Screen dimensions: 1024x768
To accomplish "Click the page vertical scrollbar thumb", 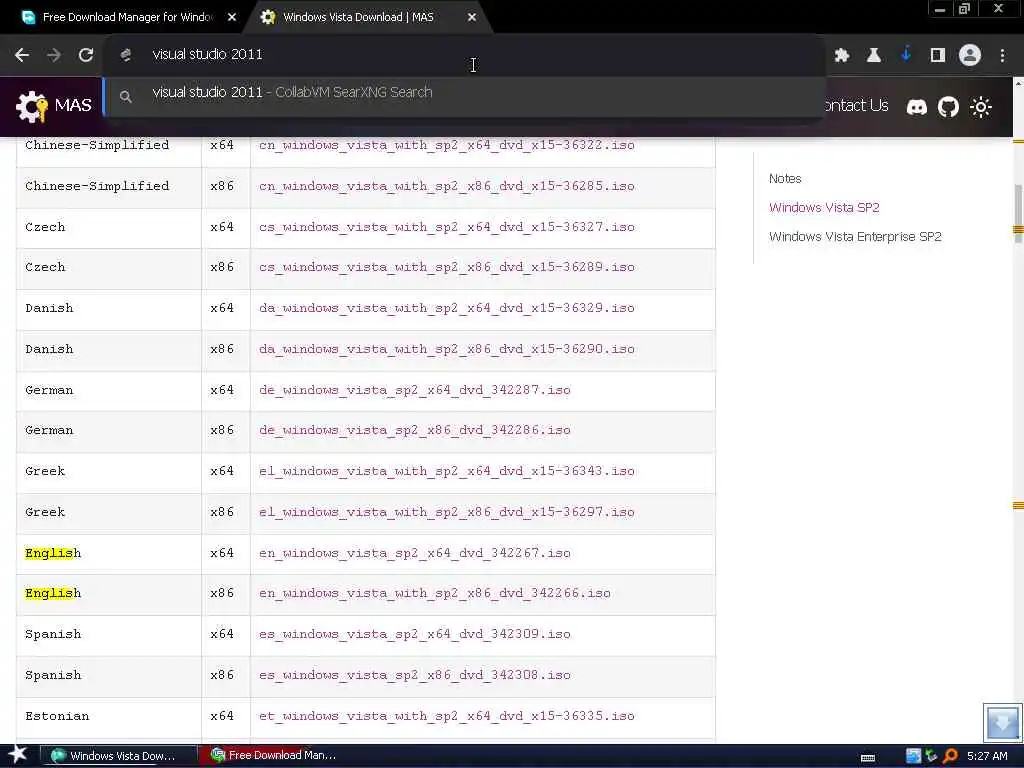I will 1018,213.
